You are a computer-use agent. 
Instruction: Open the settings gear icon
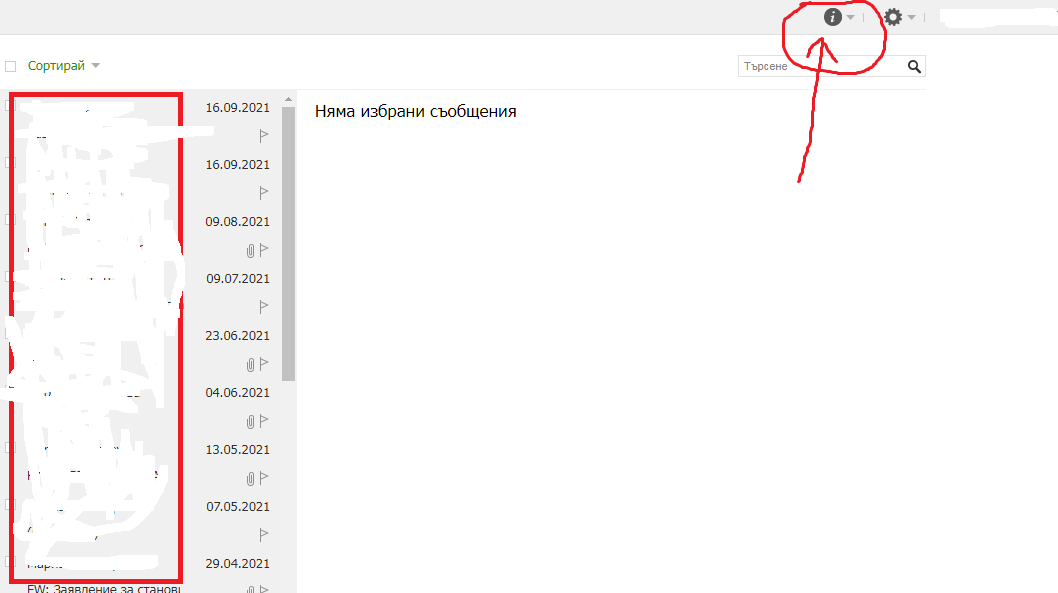point(893,17)
